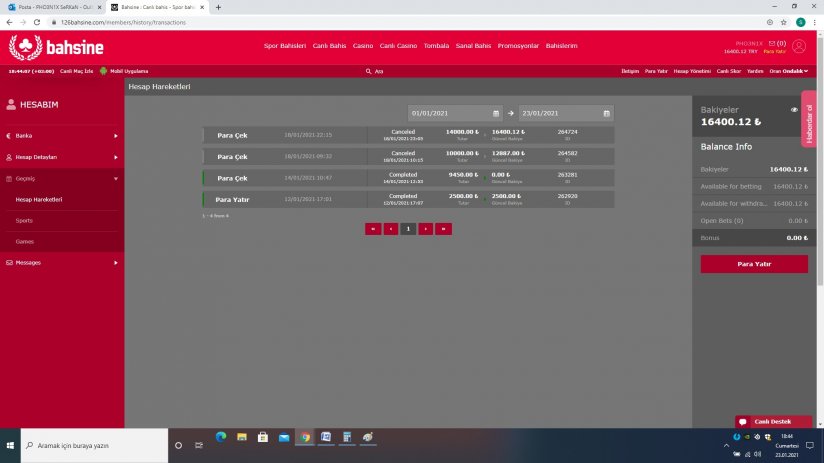The width and height of the screenshot is (824, 463).
Task: Open the Mail app on the taskbar
Action: pos(284,437)
